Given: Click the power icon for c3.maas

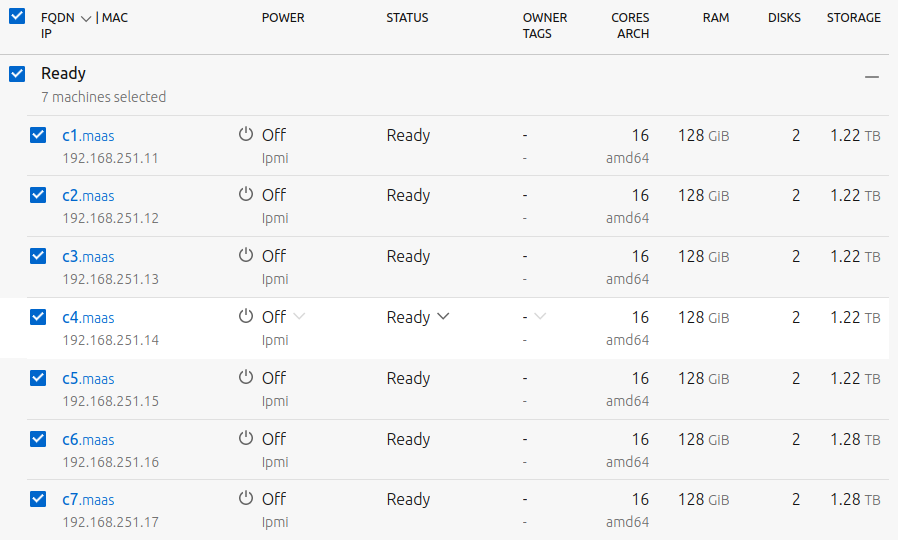Looking at the screenshot, I should 246,256.
